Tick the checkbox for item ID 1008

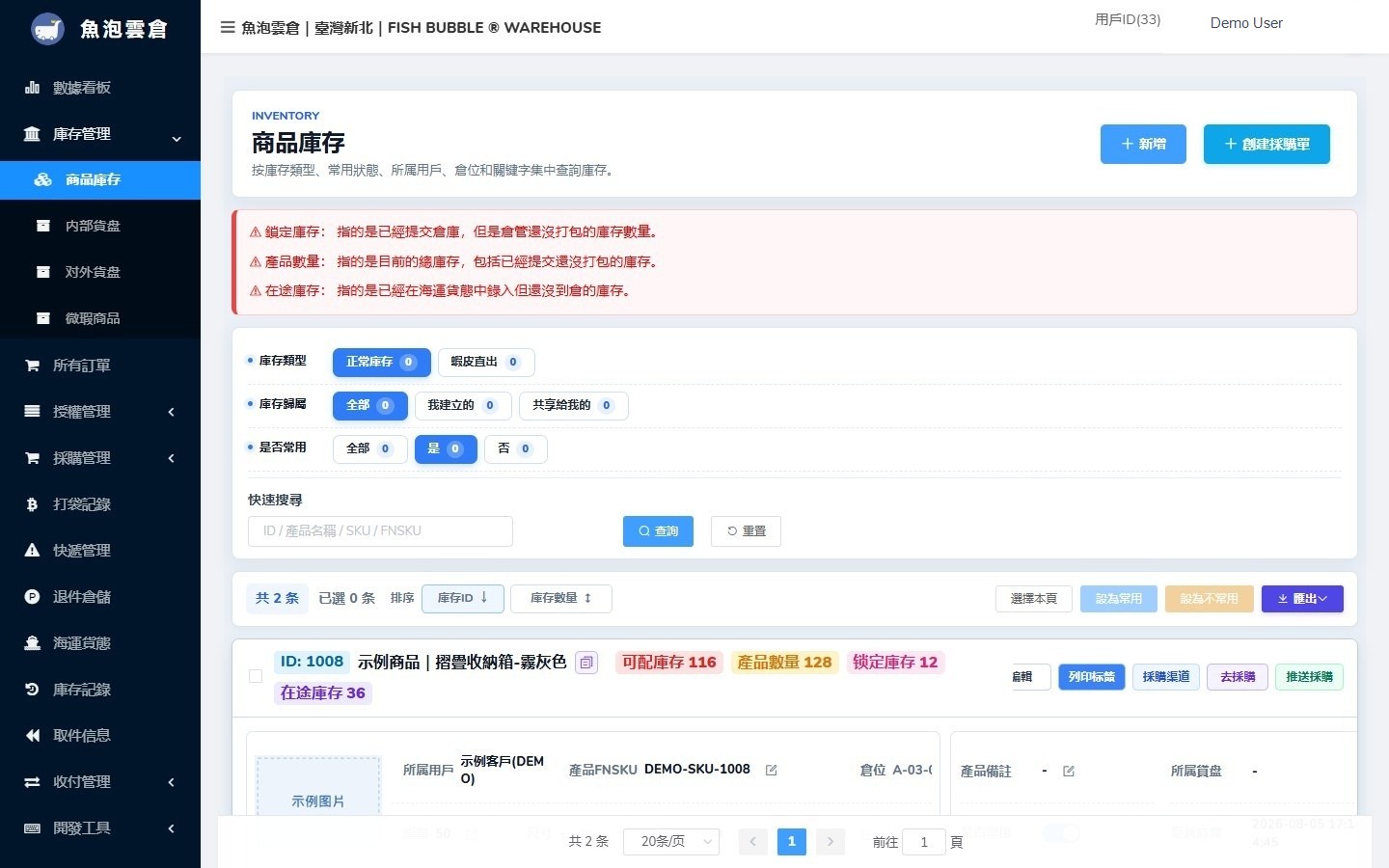point(256,676)
